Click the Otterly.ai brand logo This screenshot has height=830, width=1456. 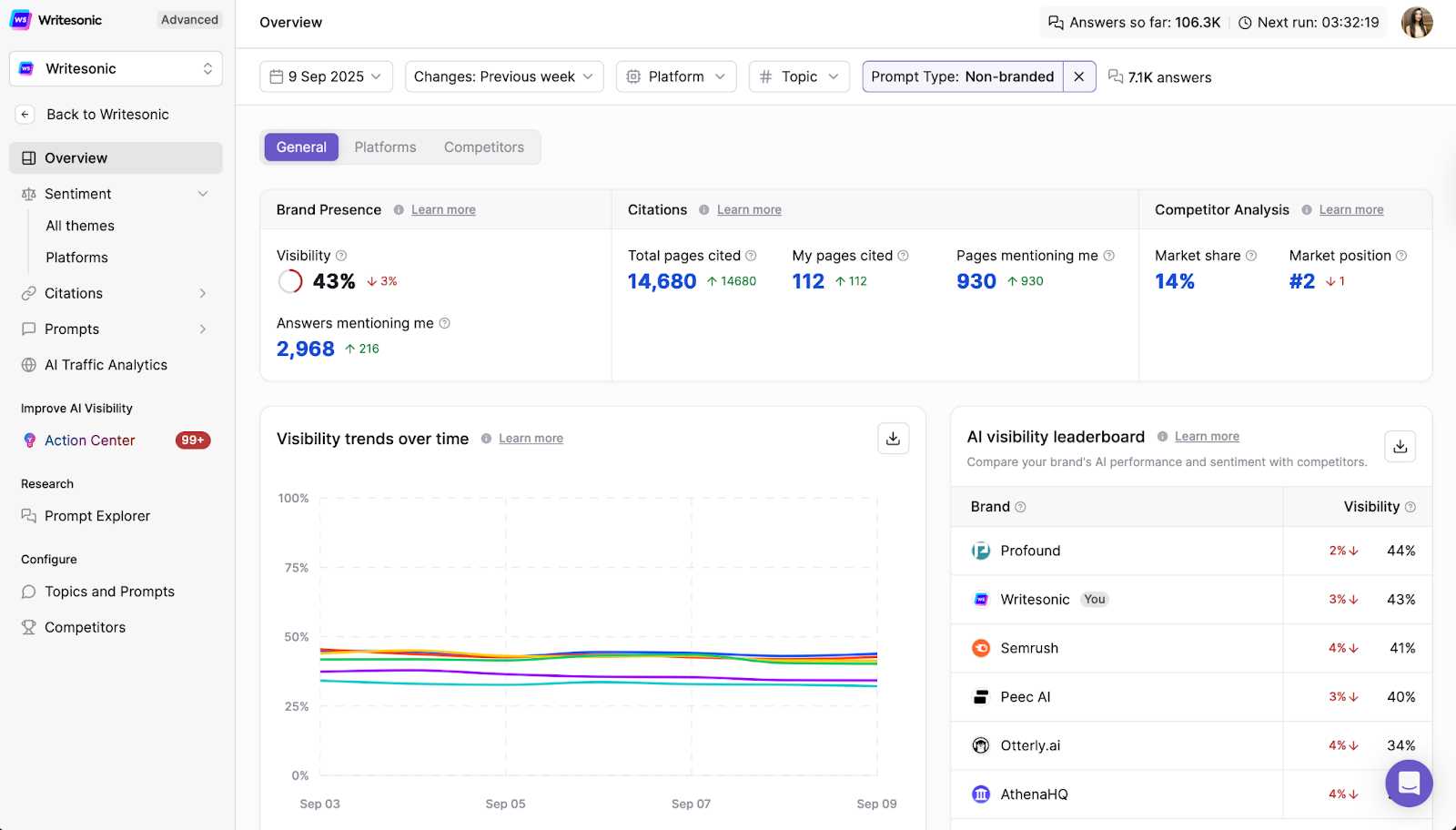tap(981, 745)
